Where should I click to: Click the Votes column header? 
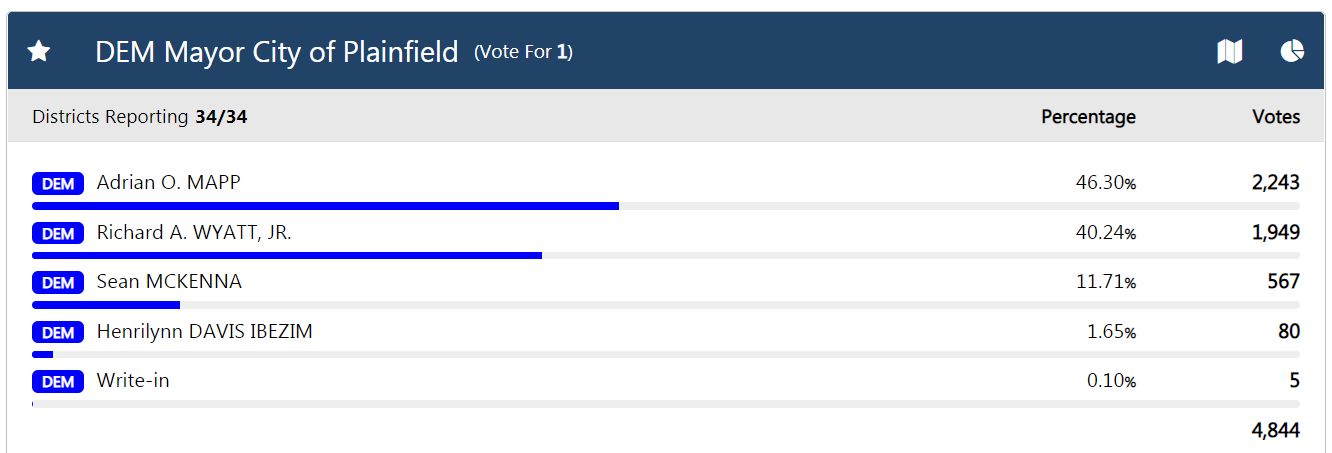[x=1276, y=117]
